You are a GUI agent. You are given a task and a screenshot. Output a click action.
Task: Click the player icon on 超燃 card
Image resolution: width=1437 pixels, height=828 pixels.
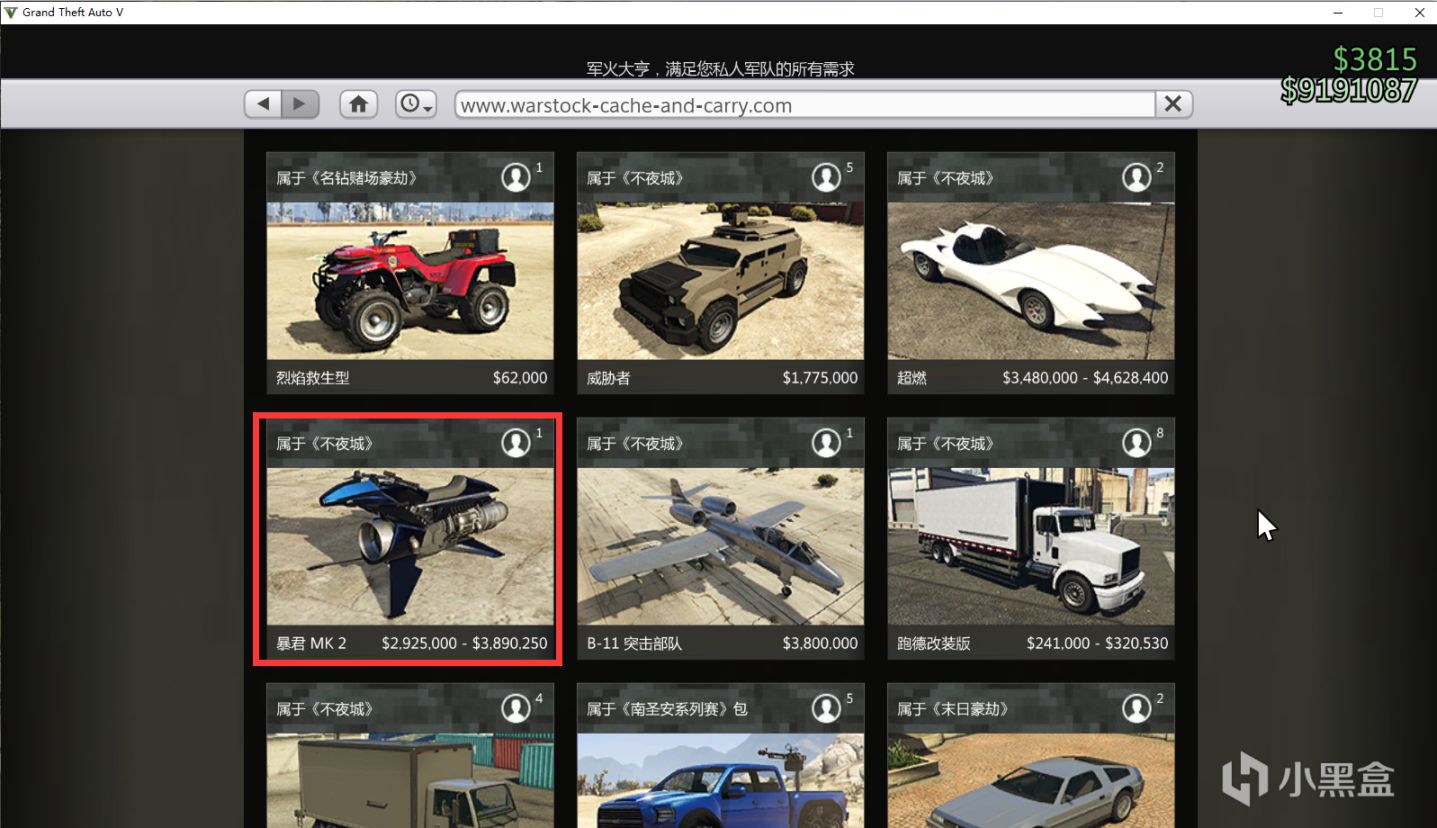(1136, 178)
